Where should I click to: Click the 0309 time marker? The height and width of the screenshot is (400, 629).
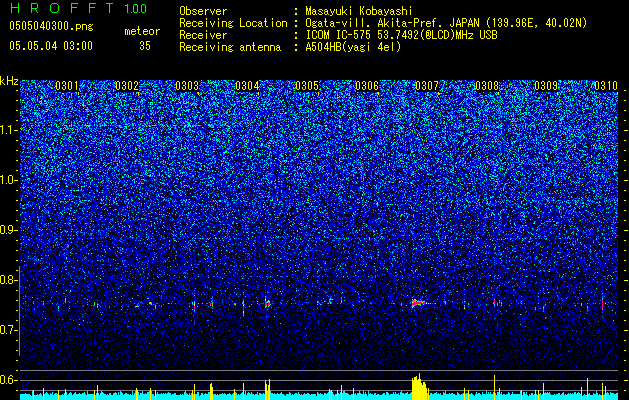[546, 86]
